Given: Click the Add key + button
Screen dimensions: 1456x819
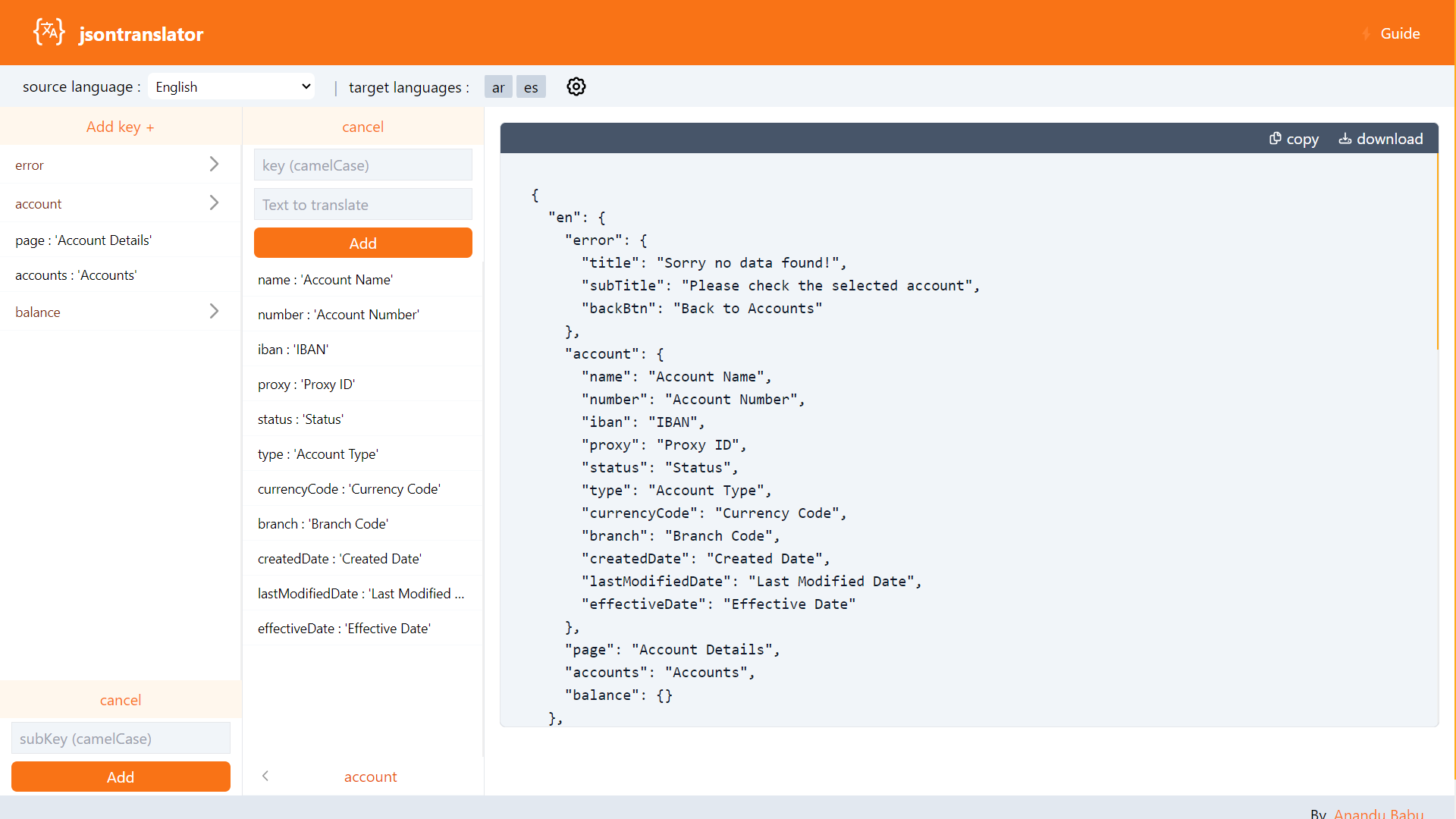Looking at the screenshot, I should pyautogui.click(x=121, y=127).
